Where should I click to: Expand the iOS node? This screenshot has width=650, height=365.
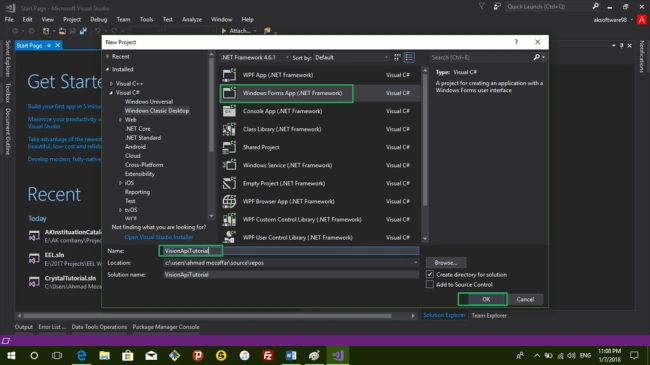click(x=120, y=183)
